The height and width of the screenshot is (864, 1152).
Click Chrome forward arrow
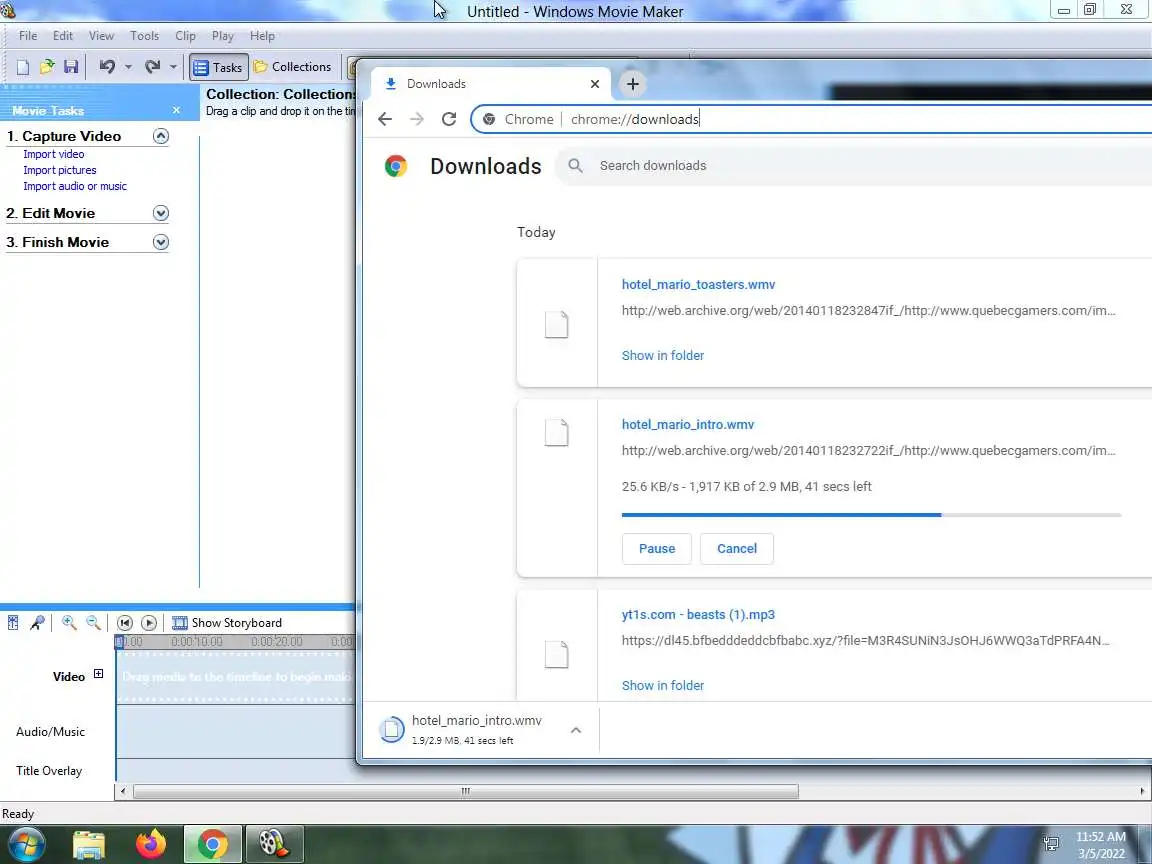click(417, 119)
